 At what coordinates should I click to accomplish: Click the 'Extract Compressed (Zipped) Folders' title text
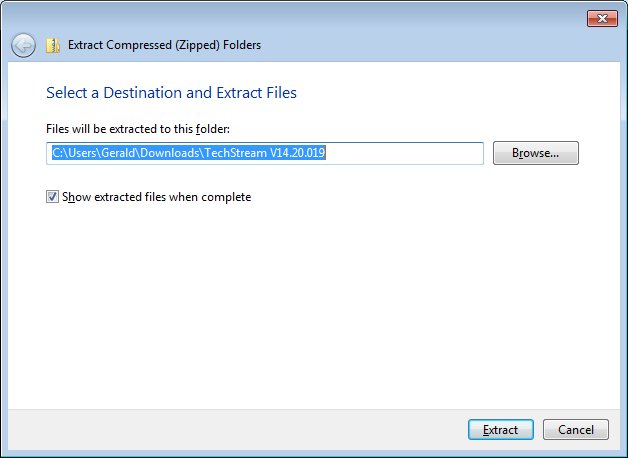point(164,45)
